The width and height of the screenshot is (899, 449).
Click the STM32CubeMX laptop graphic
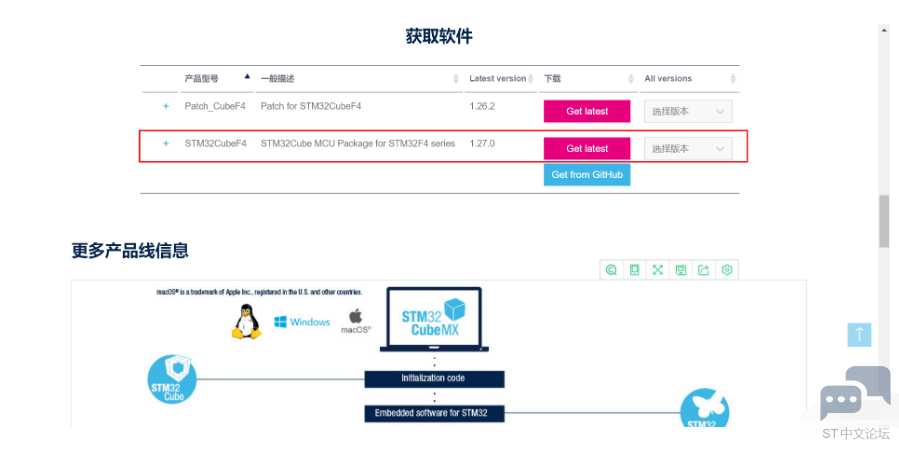(x=435, y=319)
